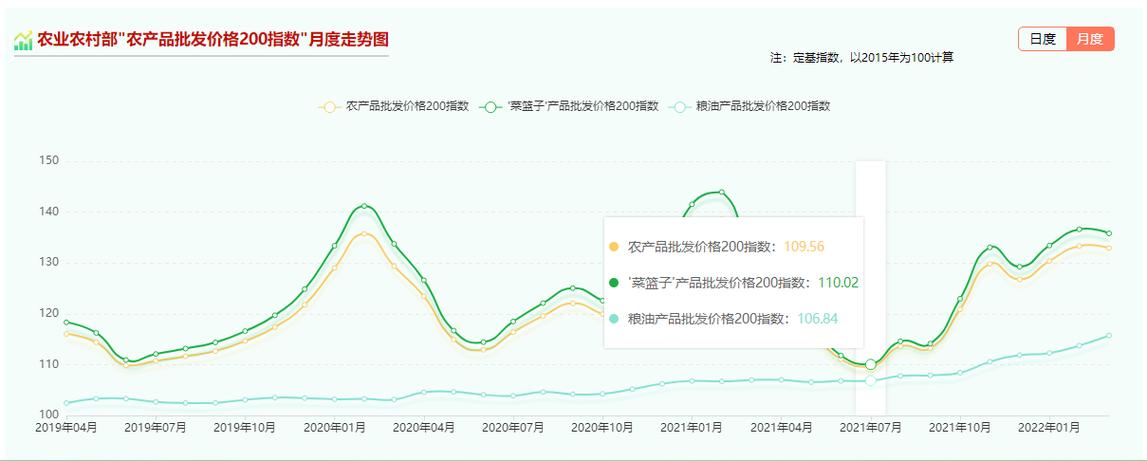This screenshot has height=461, width=1147.
Task: Click the yellow dot in the tooltip
Action: (614, 247)
